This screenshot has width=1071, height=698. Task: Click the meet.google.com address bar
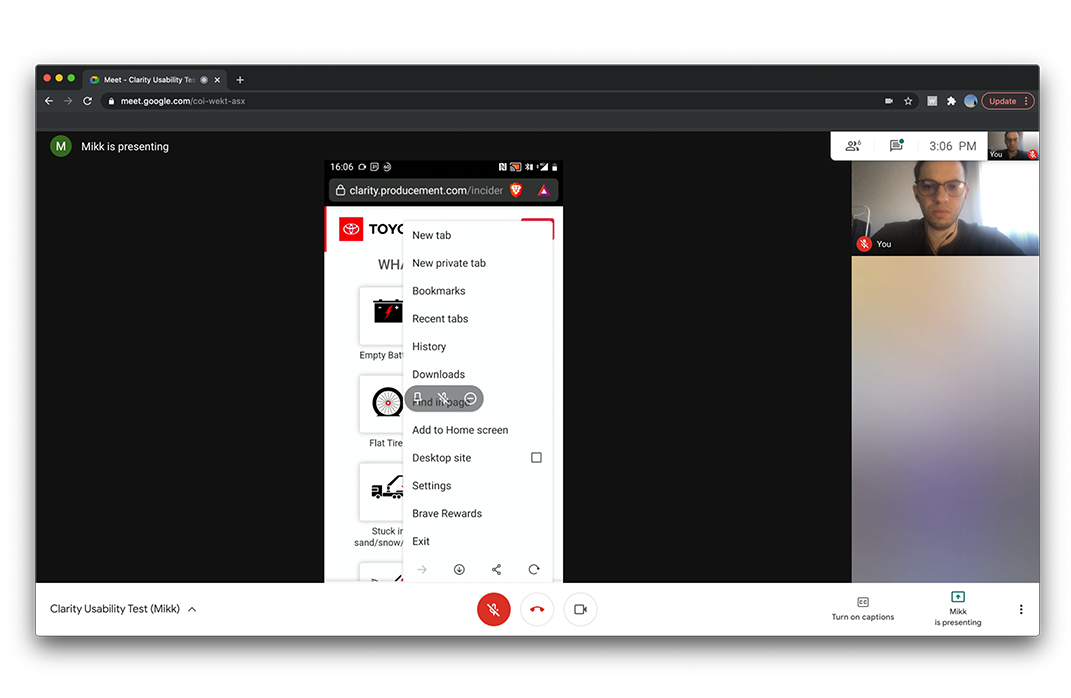492,101
